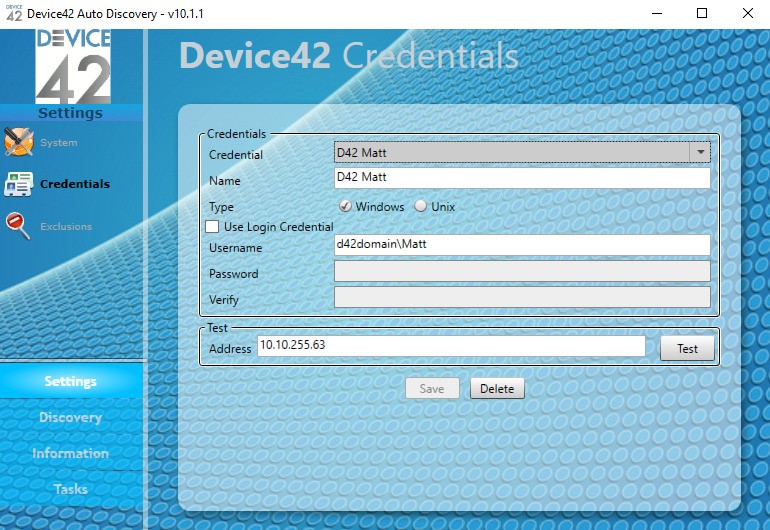Select the System label in the sidebar
Image resolution: width=770 pixels, height=530 pixels.
coord(59,142)
